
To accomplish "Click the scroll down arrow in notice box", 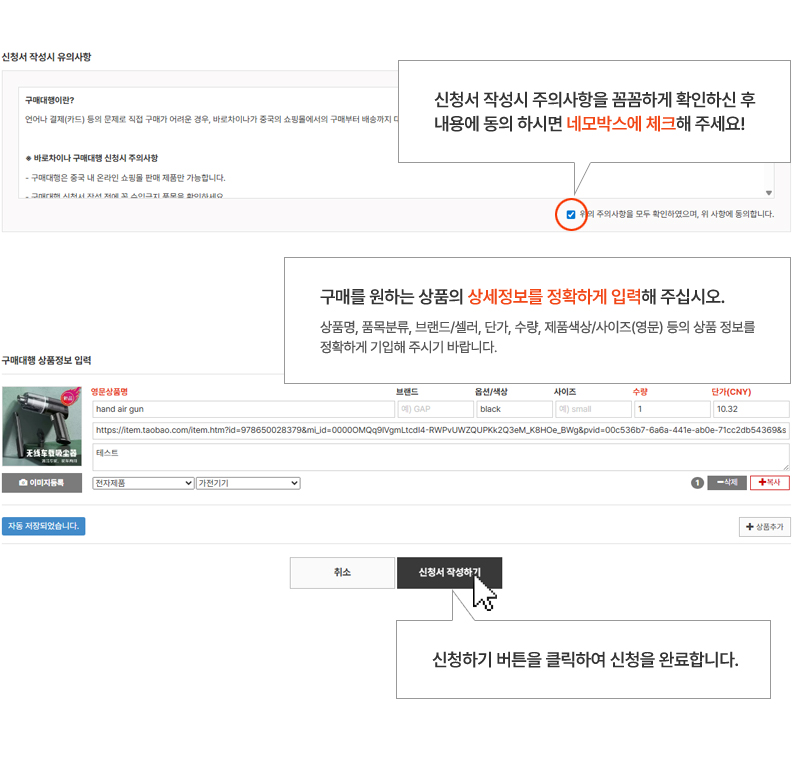I will coord(768,193).
